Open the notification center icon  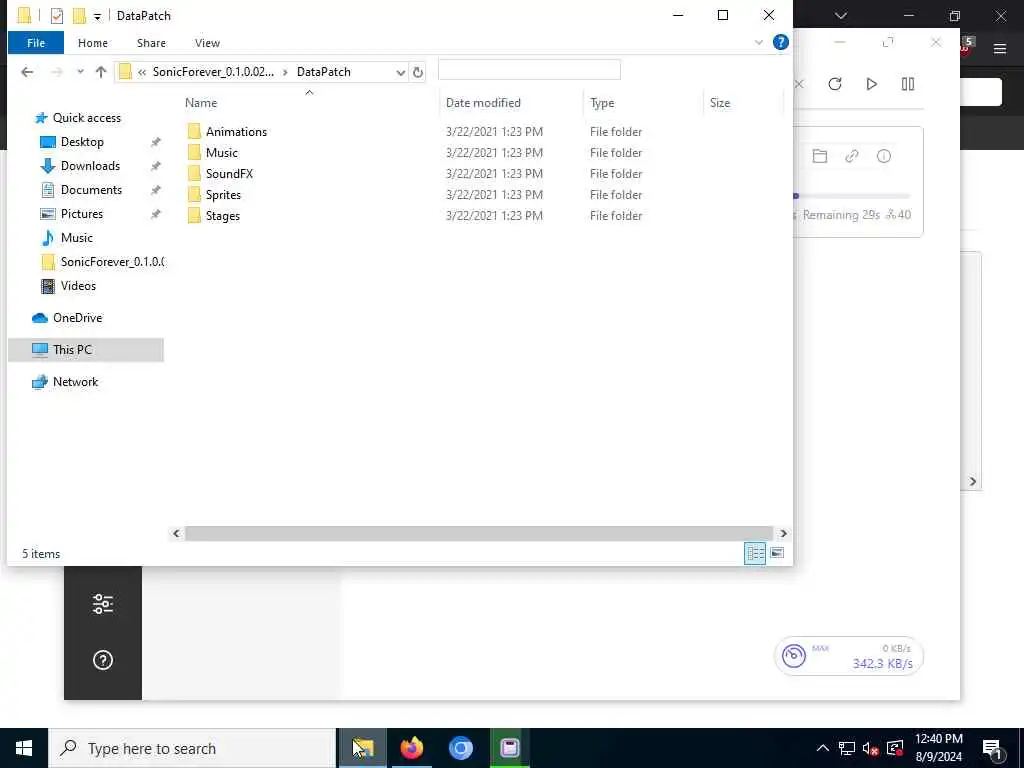point(992,748)
